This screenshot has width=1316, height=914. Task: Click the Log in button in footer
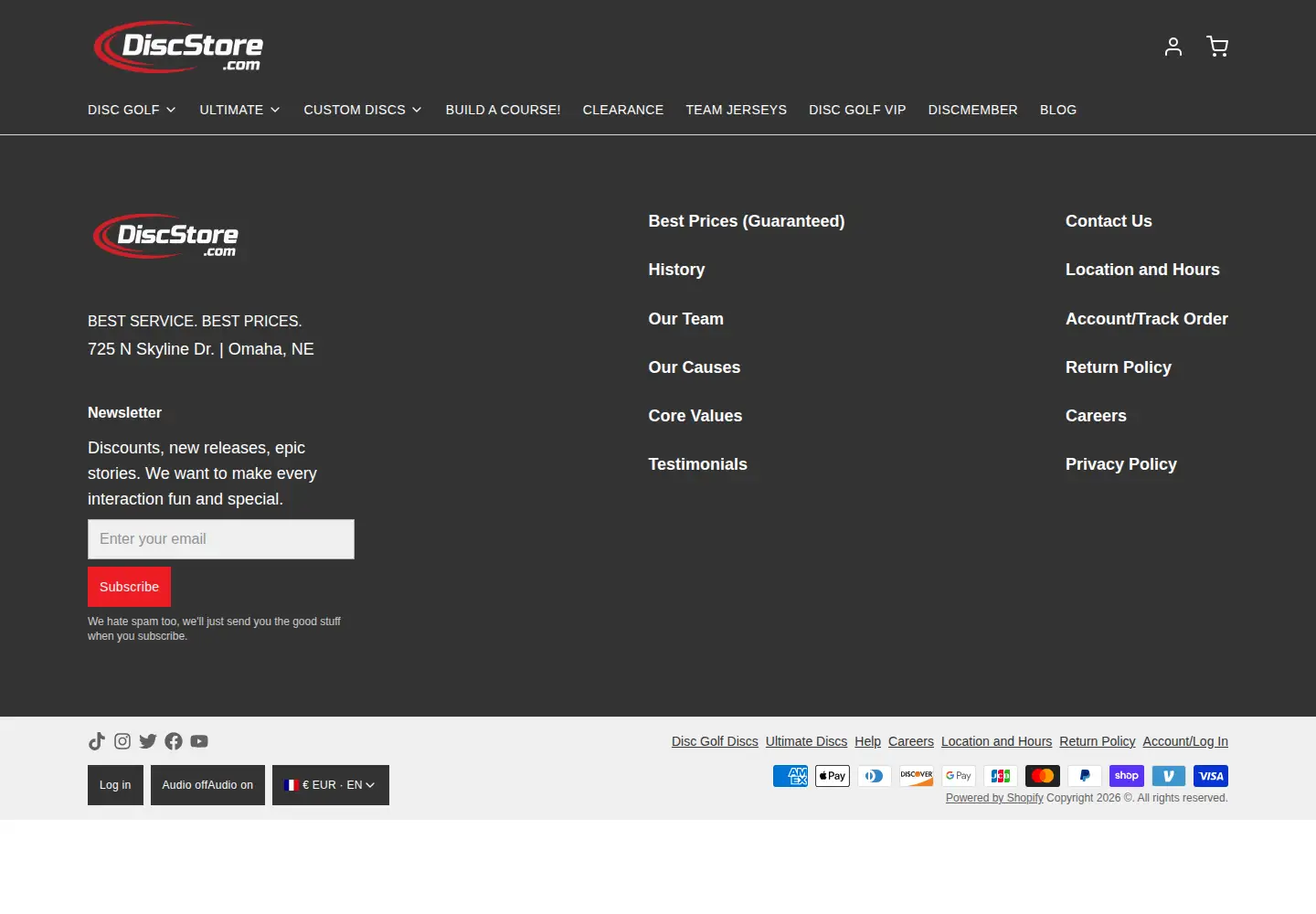[115, 785]
